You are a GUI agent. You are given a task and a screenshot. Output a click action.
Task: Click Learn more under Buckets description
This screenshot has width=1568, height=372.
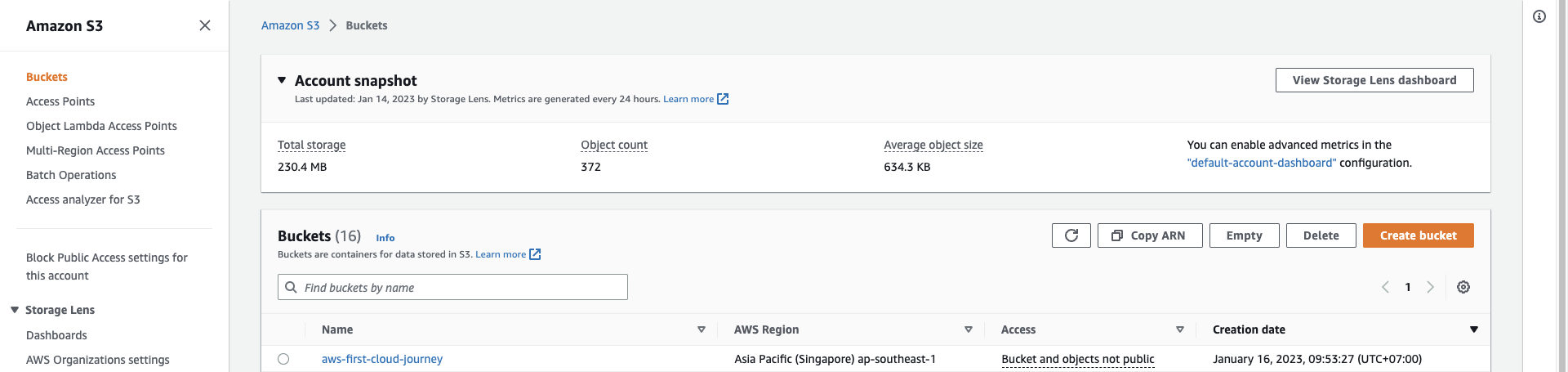click(501, 254)
